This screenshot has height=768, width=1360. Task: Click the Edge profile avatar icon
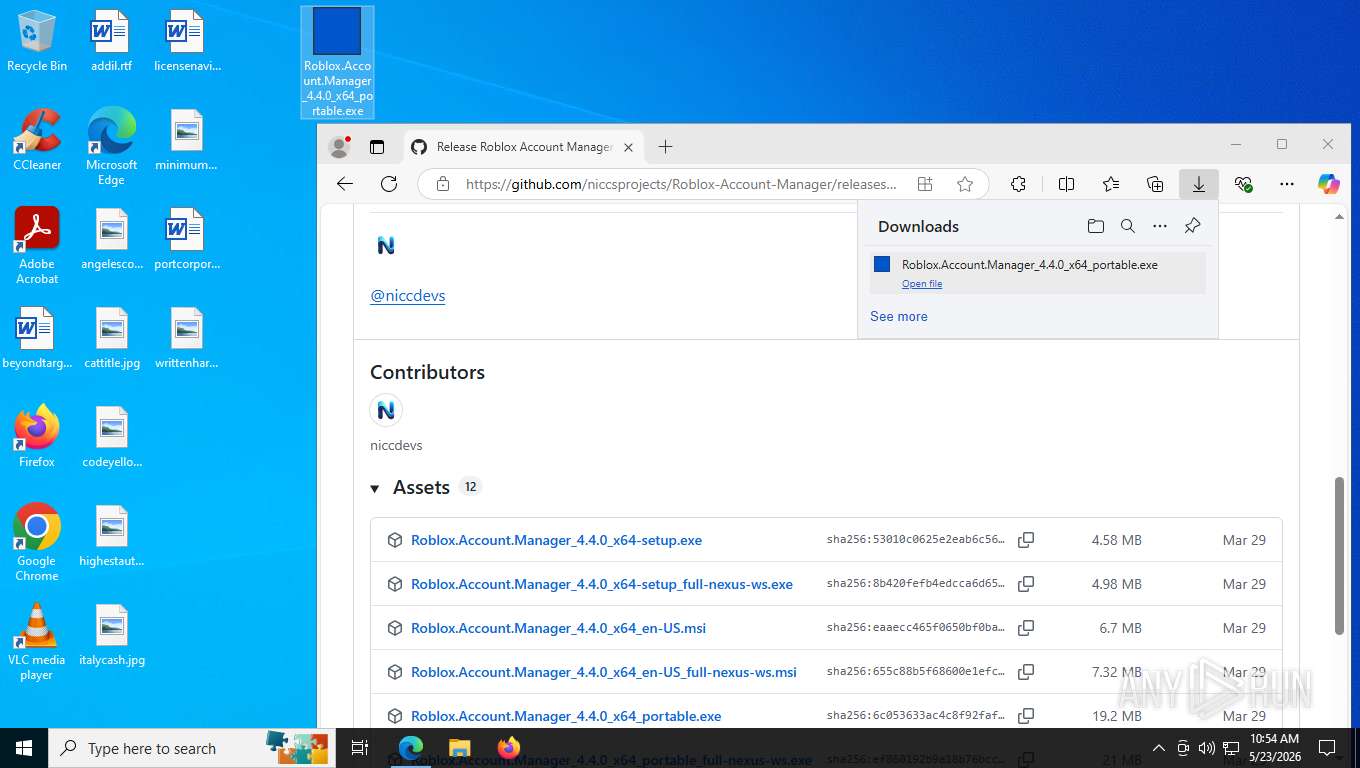coord(340,147)
